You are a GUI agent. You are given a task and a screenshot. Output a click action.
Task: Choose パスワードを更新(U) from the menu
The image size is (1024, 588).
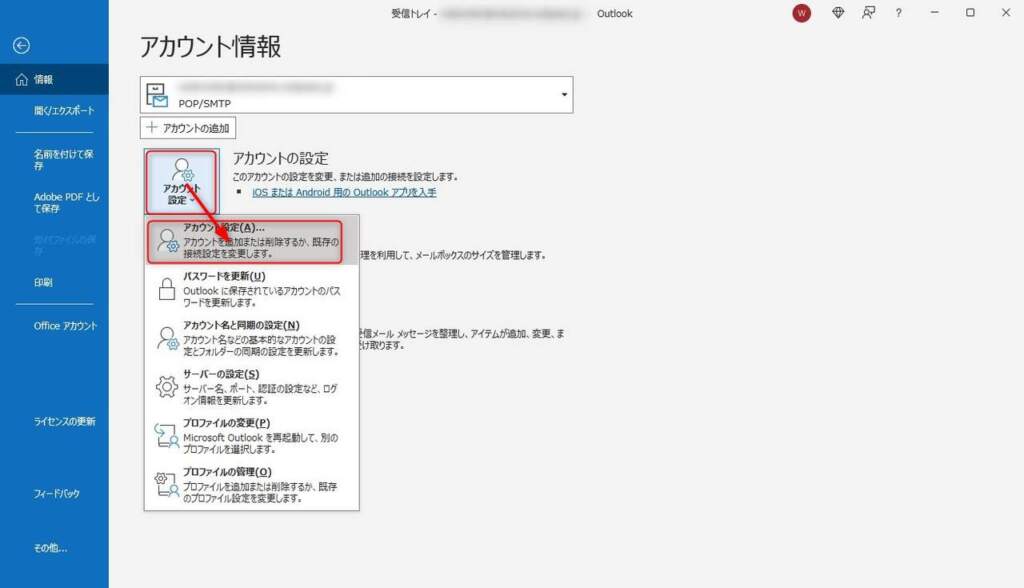251,289
